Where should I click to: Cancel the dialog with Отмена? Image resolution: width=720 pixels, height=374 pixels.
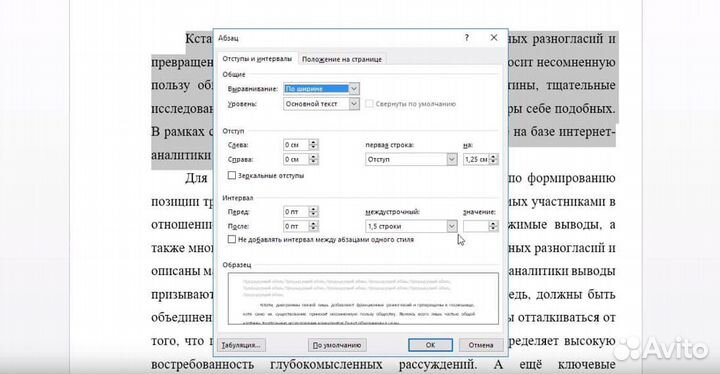coord(481,345)
